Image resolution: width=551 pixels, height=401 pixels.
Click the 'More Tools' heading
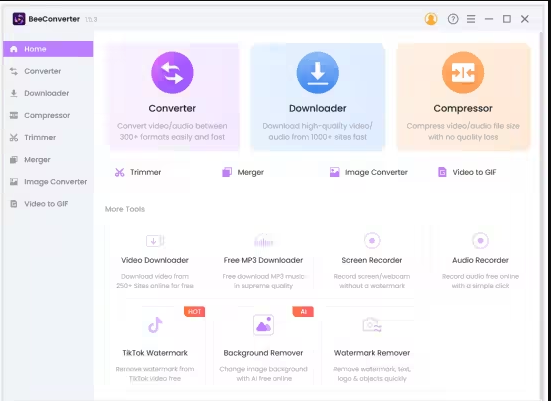pos(125,209)
